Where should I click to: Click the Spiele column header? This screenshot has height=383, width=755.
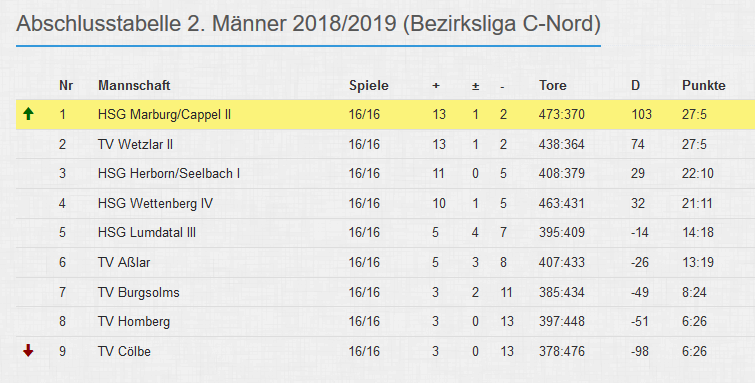(x=369, y=86)
